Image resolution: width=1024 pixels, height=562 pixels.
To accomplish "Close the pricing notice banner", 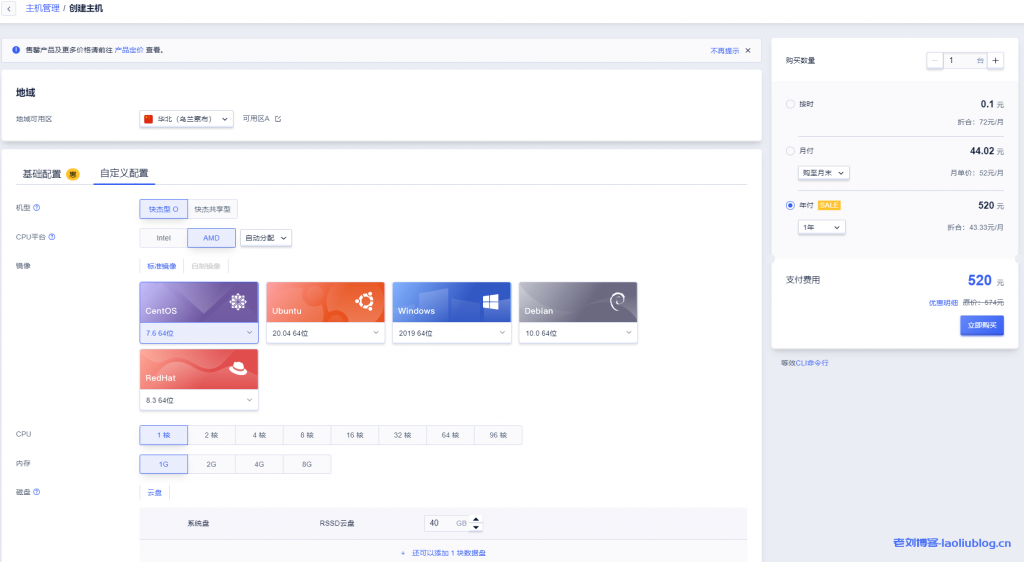I will (747, 49).
